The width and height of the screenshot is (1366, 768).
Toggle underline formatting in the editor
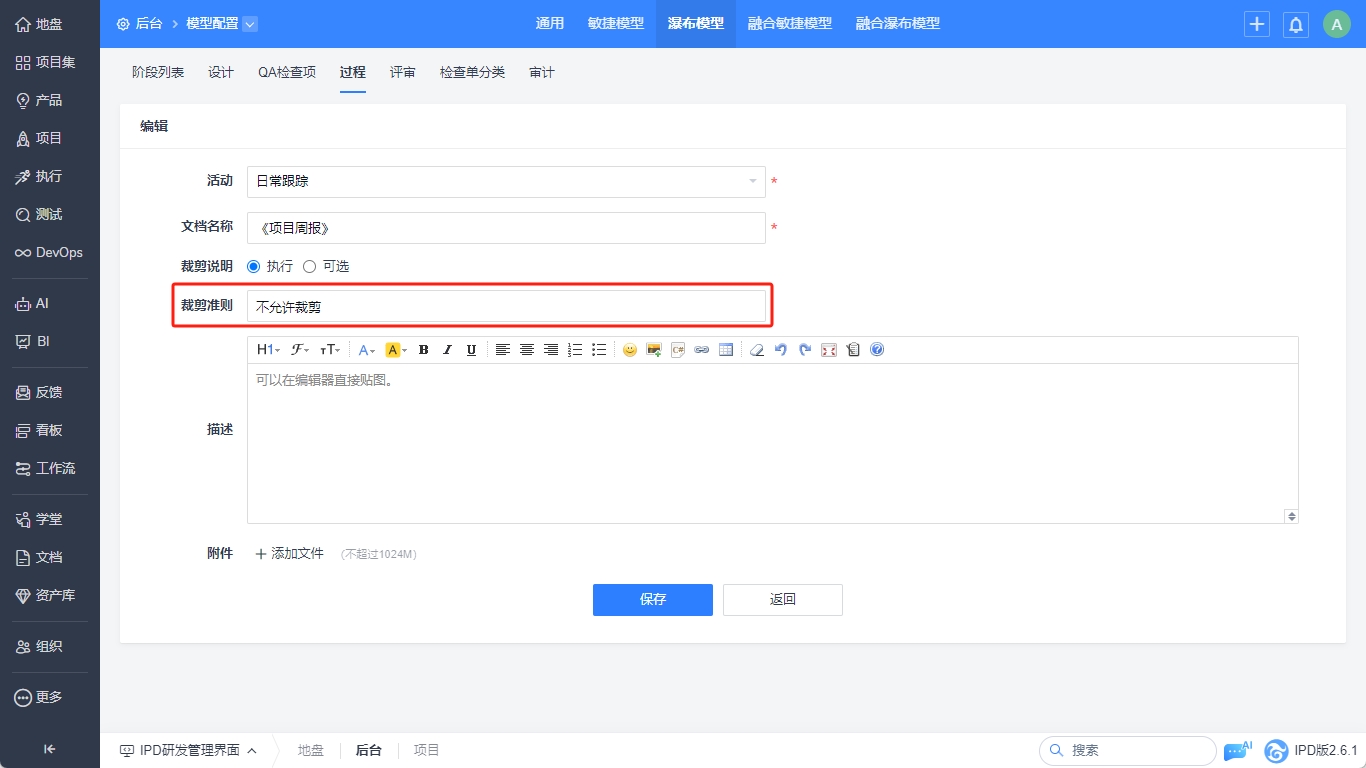pyautogui.click(x=471, y=350)
